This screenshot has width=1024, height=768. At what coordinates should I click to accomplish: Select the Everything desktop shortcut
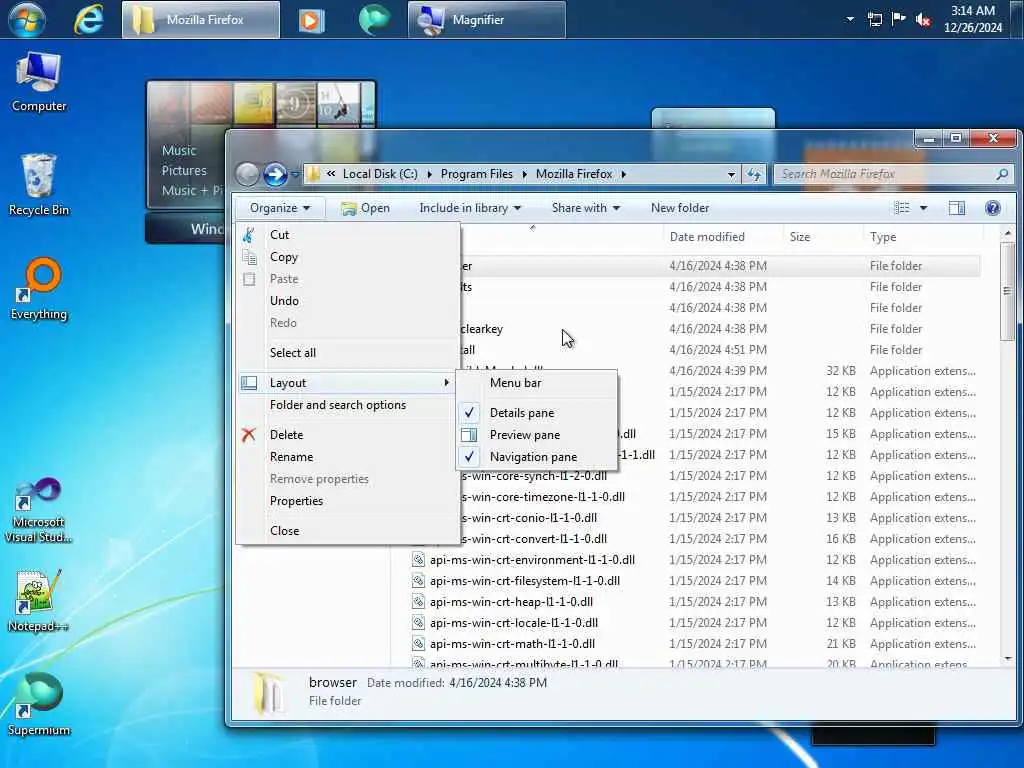click(39, 289)
